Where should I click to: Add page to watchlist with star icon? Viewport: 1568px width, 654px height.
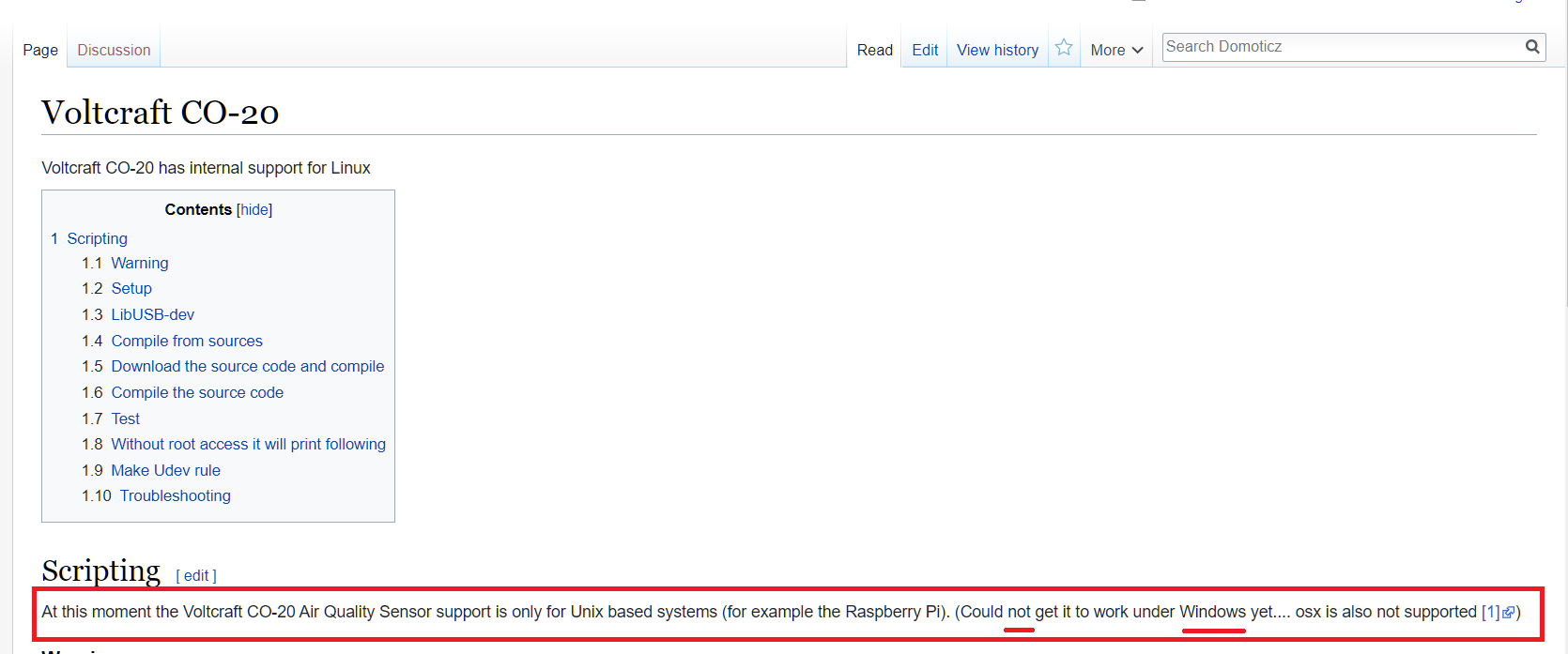1064,48
